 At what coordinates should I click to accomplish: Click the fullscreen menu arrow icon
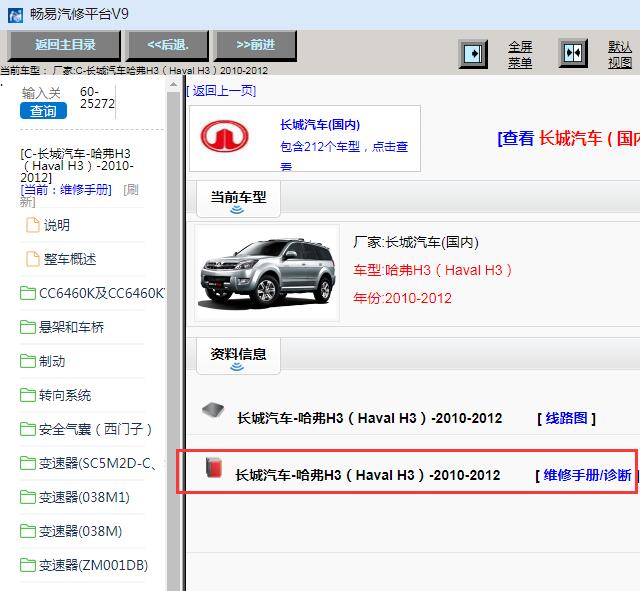pos(473,53)
